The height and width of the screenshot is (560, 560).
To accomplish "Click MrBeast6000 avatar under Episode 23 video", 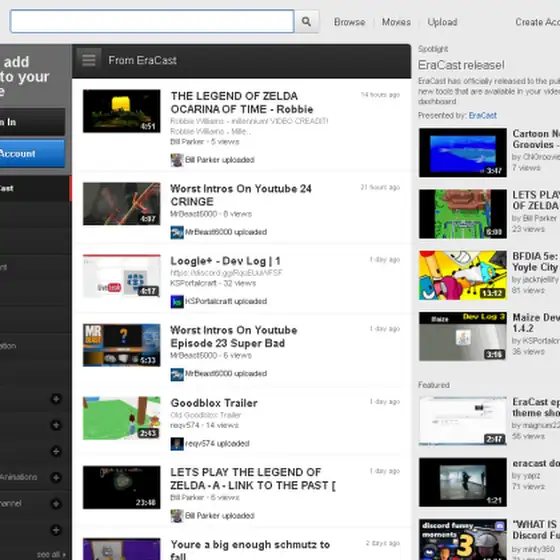I will pyautogui.click(x=177, y=374).
